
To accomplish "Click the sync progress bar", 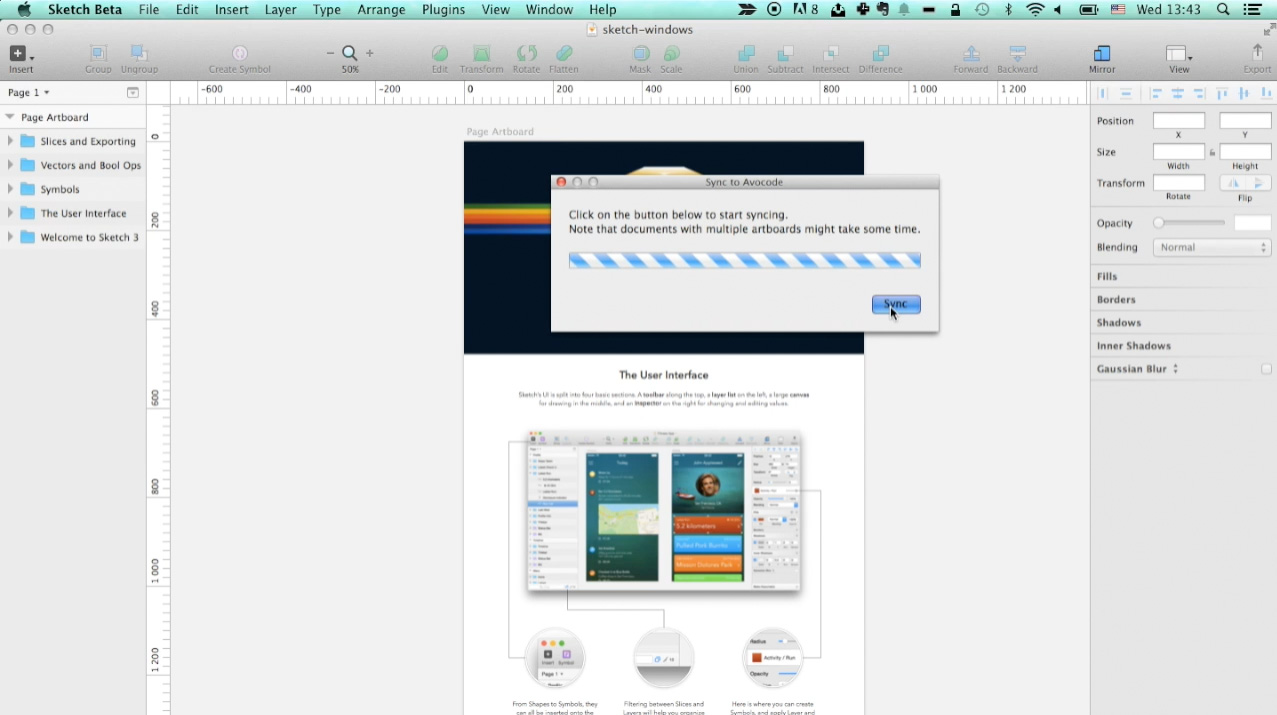I will pyautogui.click(x=745, y=260).
